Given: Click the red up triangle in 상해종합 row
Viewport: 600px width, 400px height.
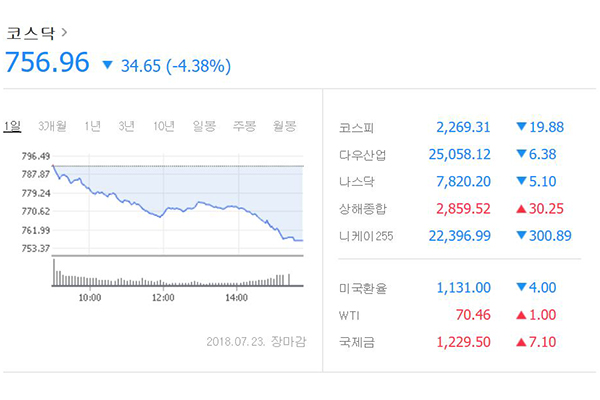Looking at the screenshot, I should (522, 209).
